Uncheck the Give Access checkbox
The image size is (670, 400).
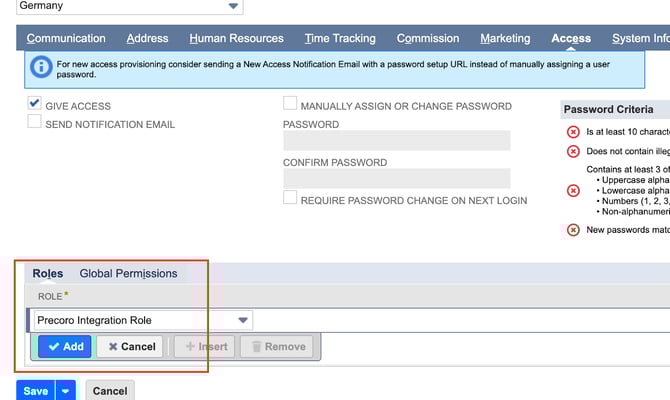(35, 104)
